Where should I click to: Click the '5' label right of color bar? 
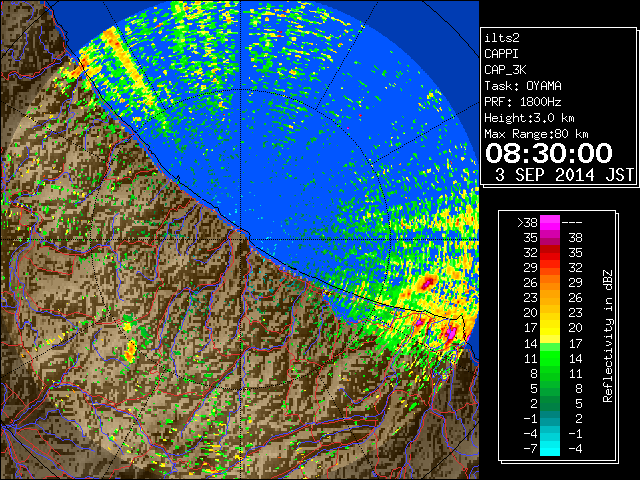tap(579, 404)
